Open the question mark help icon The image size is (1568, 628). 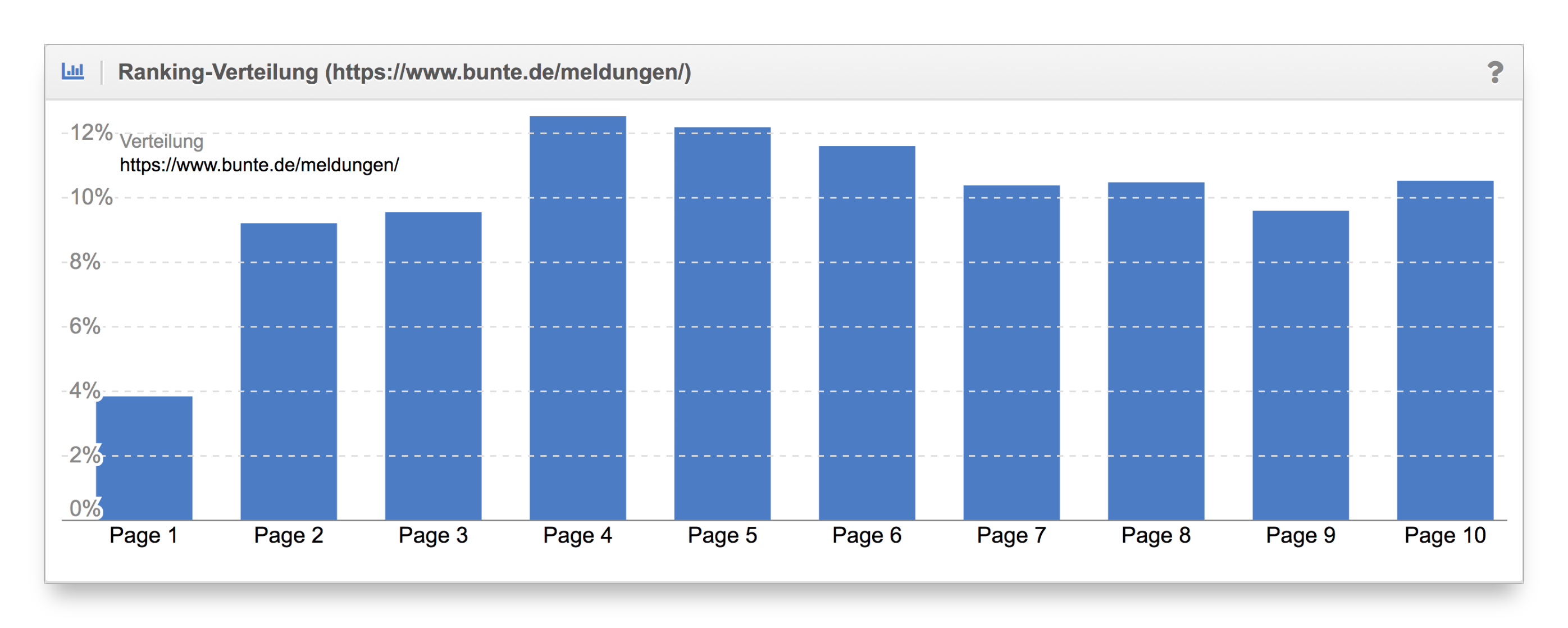coord(1494,72)
